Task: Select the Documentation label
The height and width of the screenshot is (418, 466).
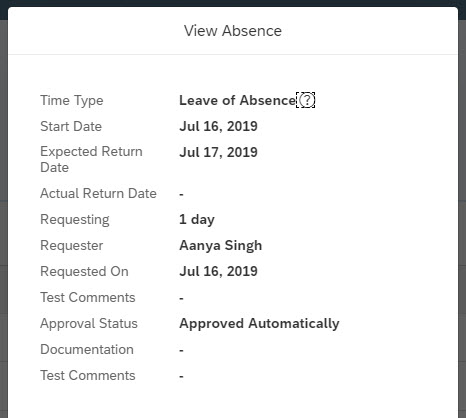Action: tap(87, 349)
